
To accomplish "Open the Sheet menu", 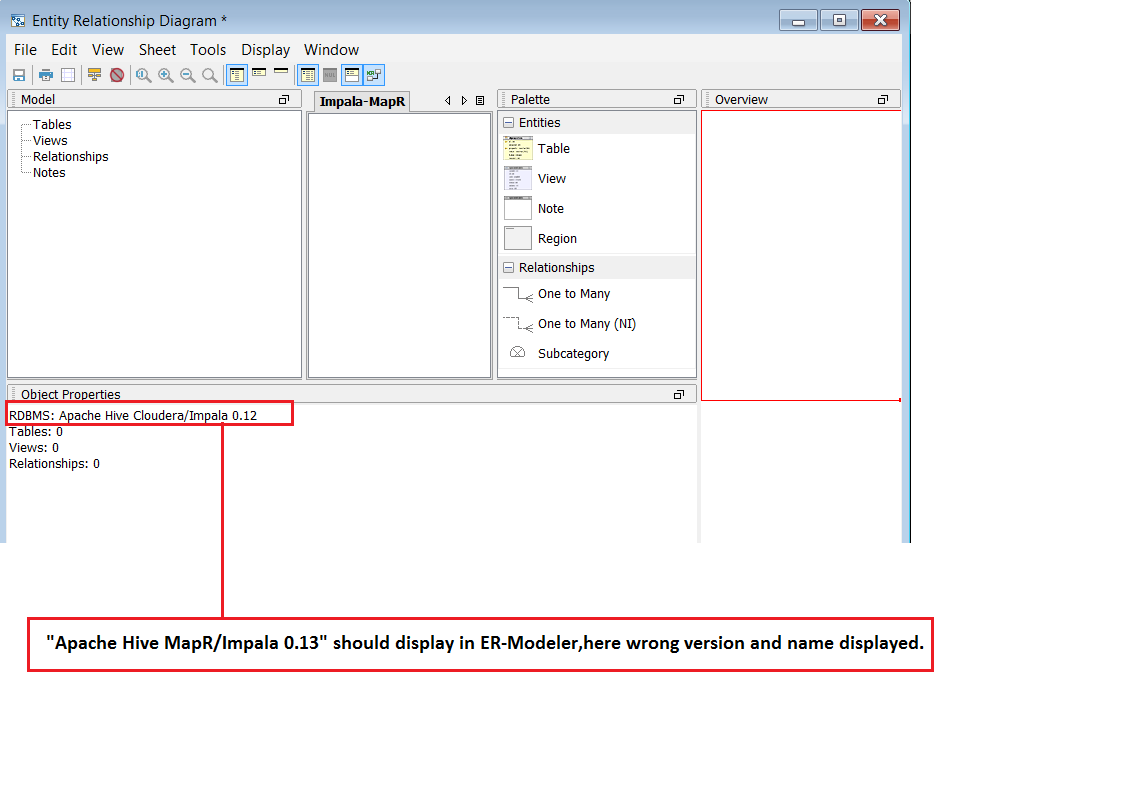I will click(x=157, y=50).
